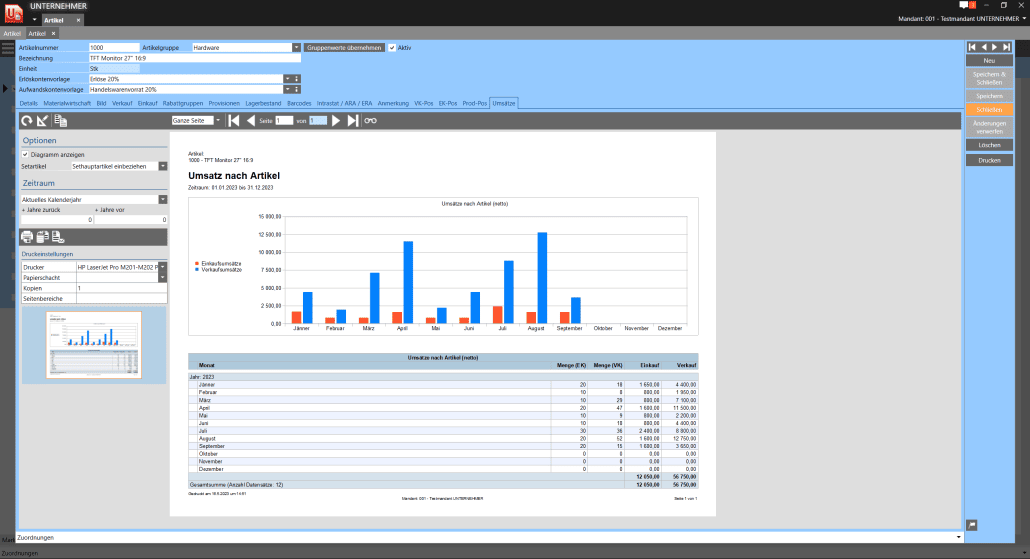Toggle the Aktiv checkbox
Image resolution: width=1030 pixels, height=559 pixels.
pyautogui.click(x=392, y=47)
